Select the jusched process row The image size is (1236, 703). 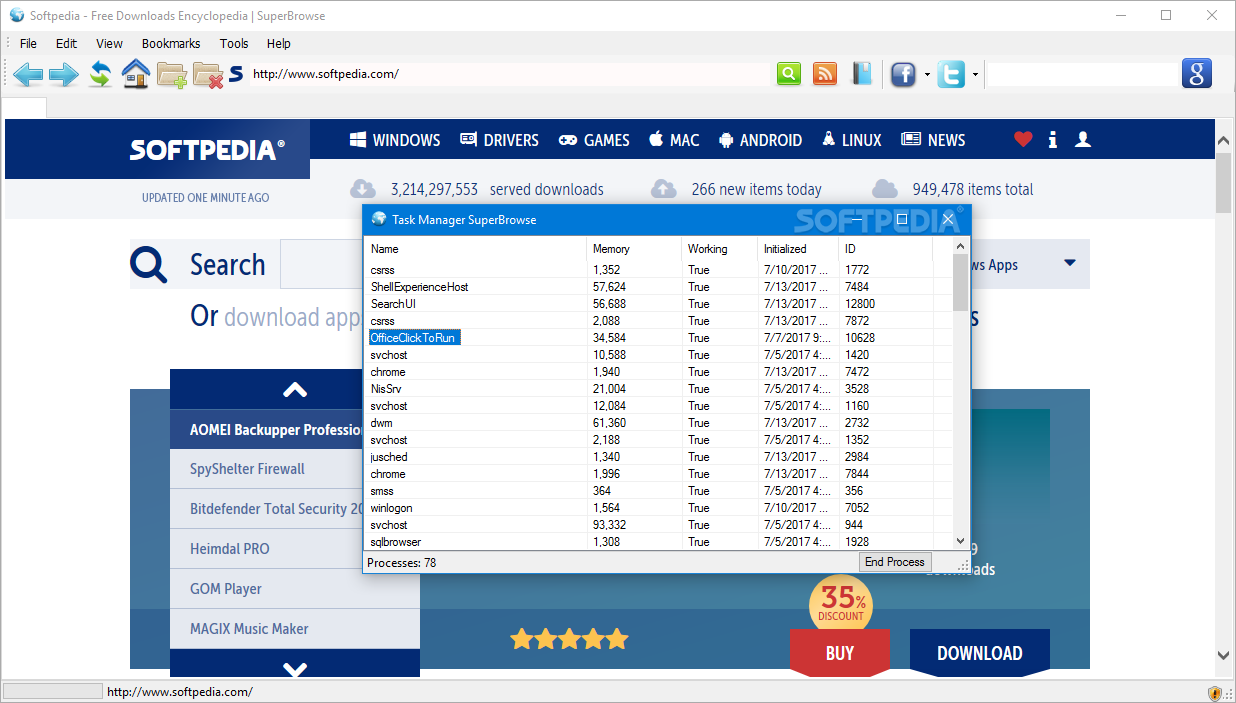[658, 457]
